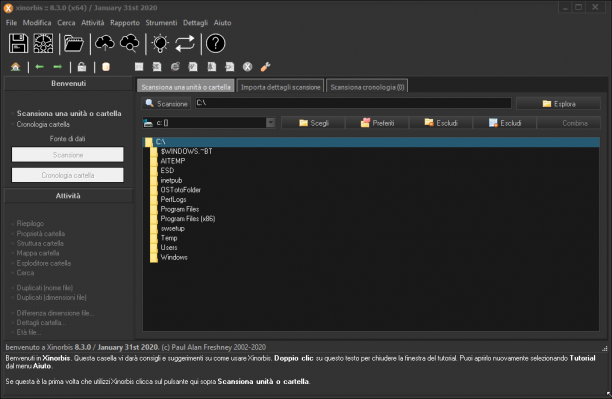612x399 pixels.
Task: Click the Benvenuti panel header
Action: 68,84
